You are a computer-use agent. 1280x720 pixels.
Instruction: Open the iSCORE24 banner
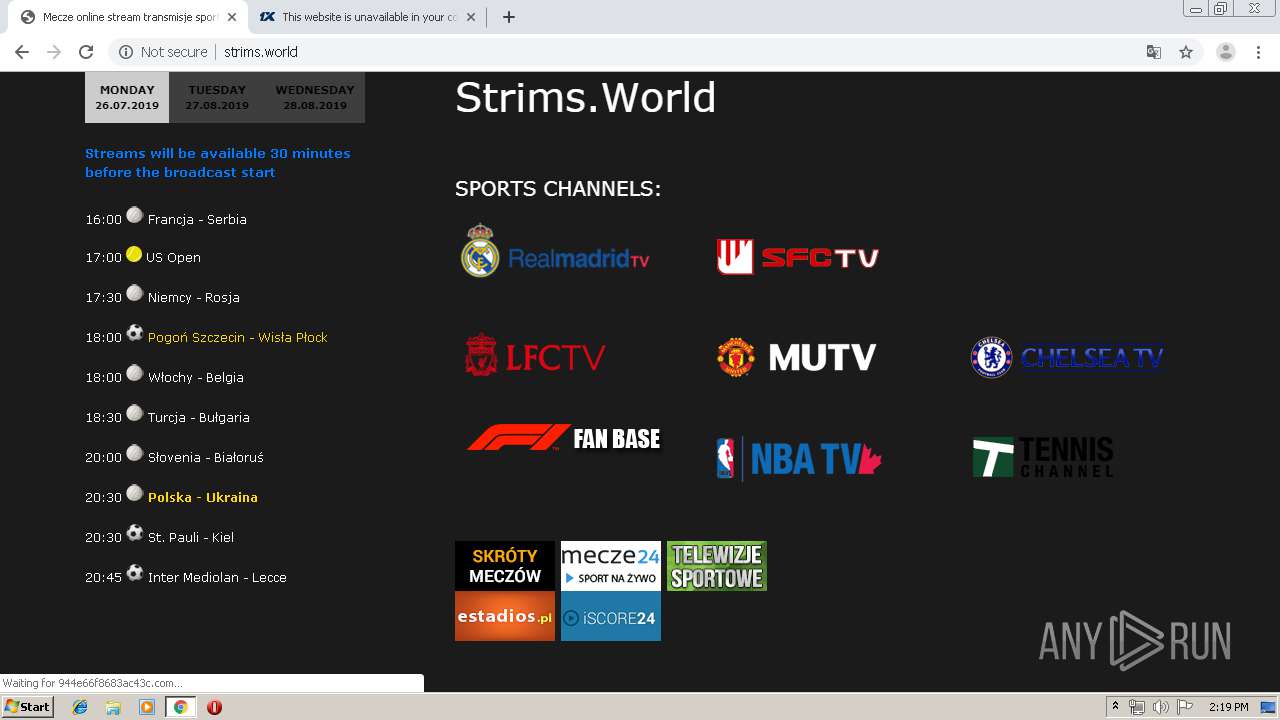(611, 616)
